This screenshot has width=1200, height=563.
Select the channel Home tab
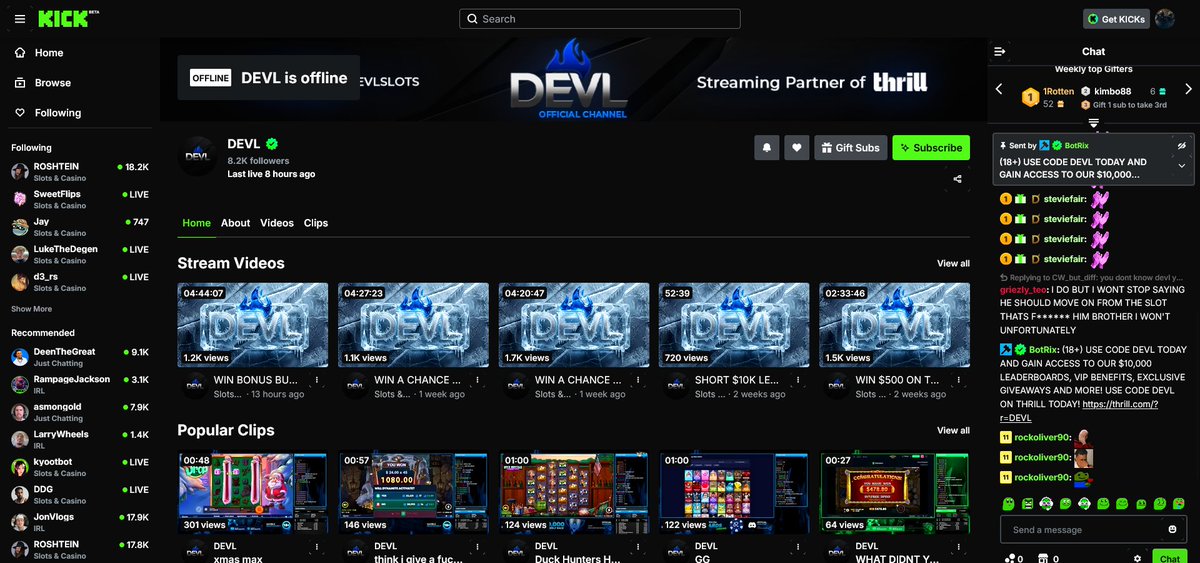coord(196,223)
